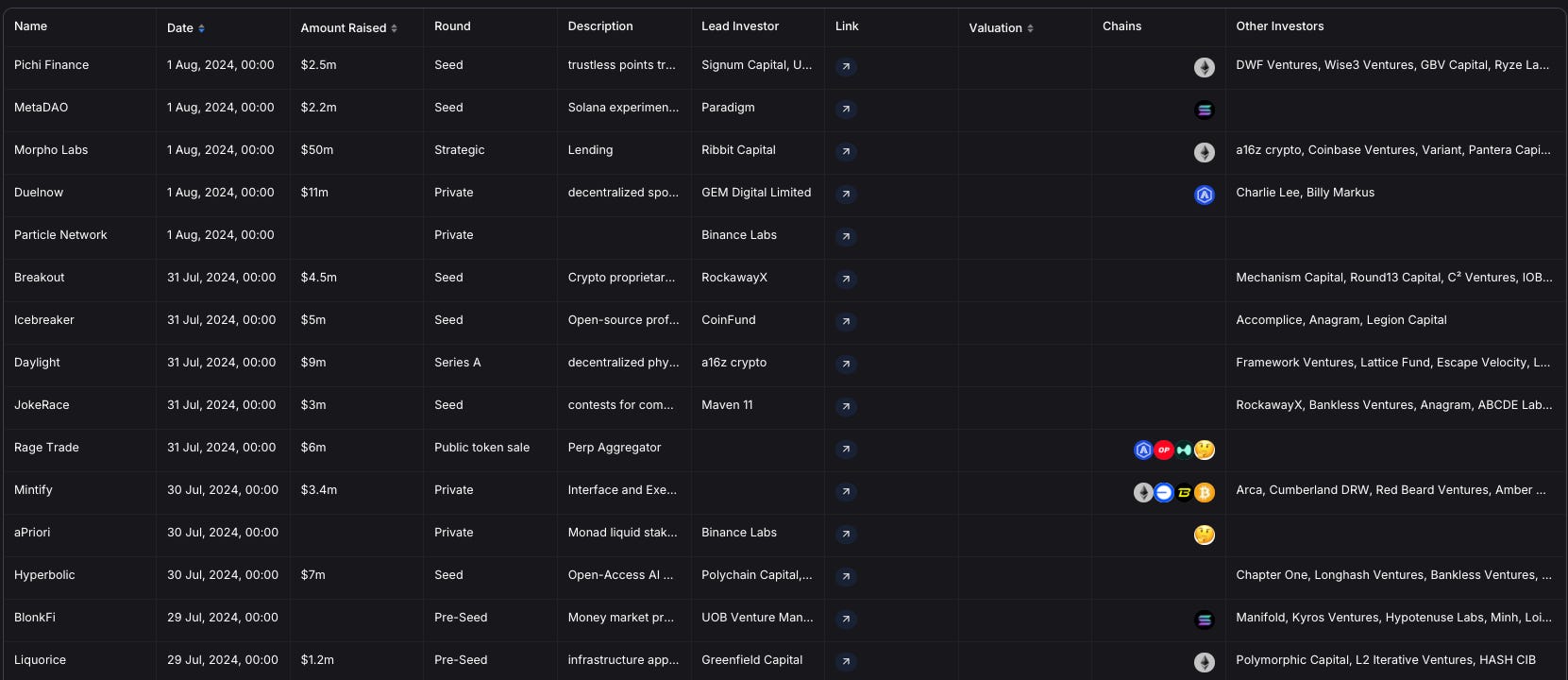Click the $11m amount raised cell

coord(314,193)
